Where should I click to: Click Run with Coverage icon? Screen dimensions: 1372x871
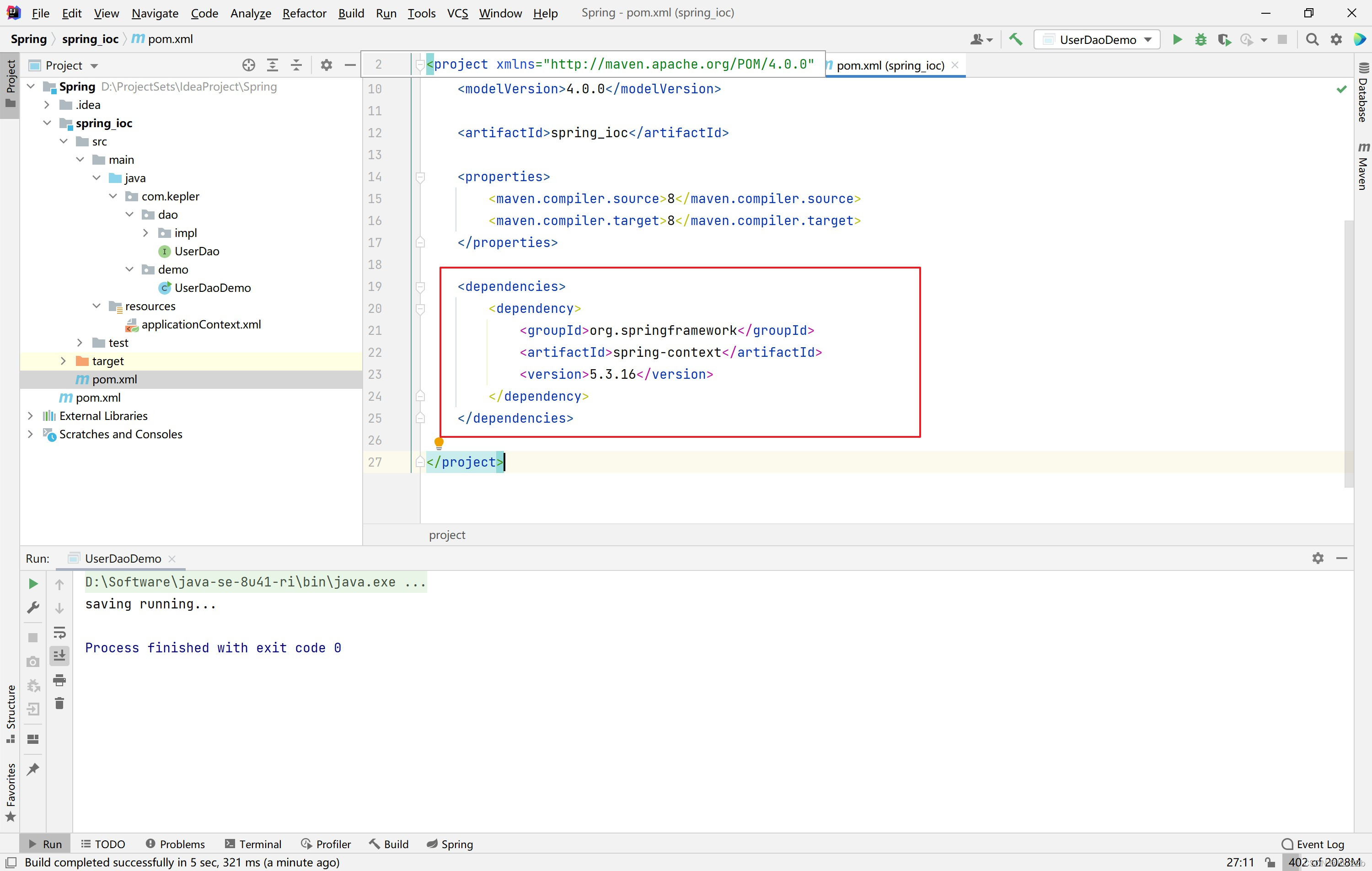(1223, 39)
